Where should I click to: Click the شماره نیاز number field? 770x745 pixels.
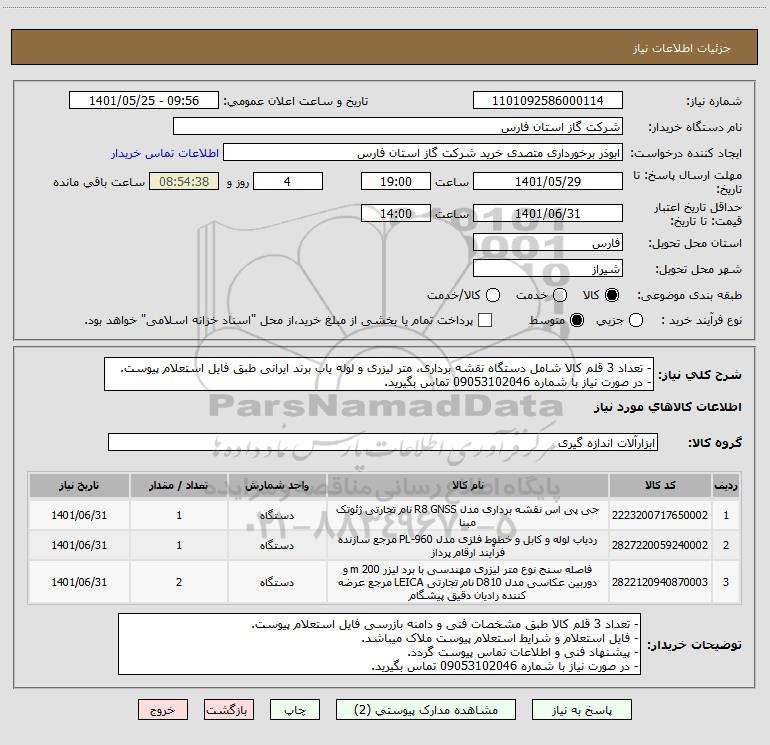(548, 100)
